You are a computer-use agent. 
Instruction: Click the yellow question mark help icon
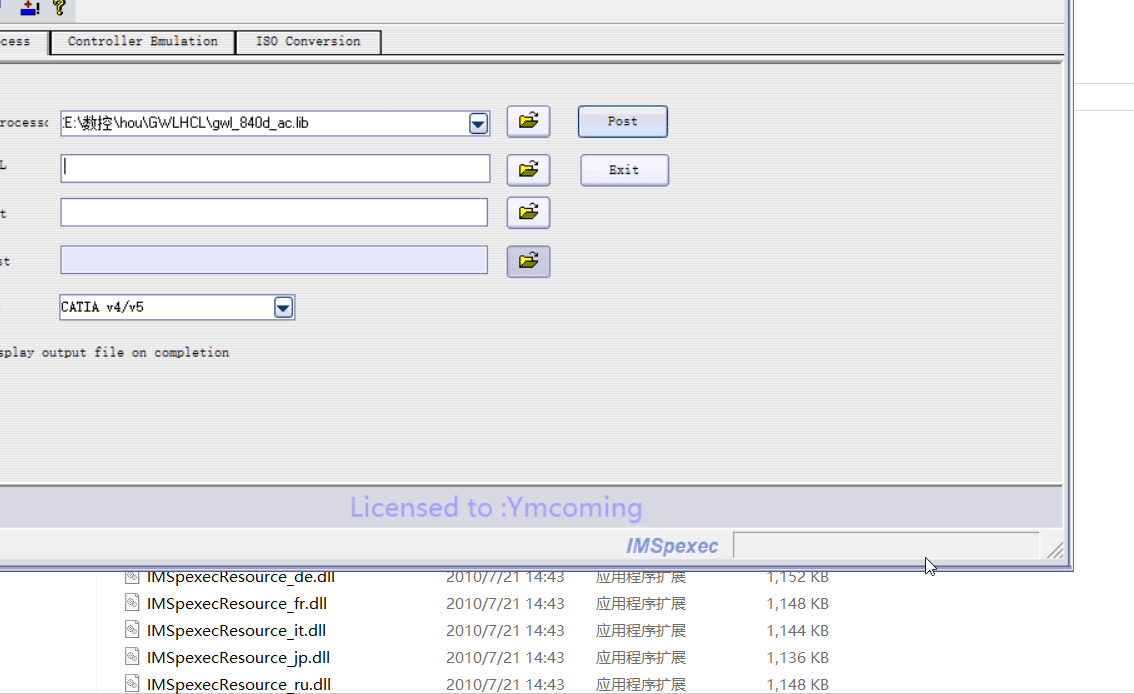point(59,8)
